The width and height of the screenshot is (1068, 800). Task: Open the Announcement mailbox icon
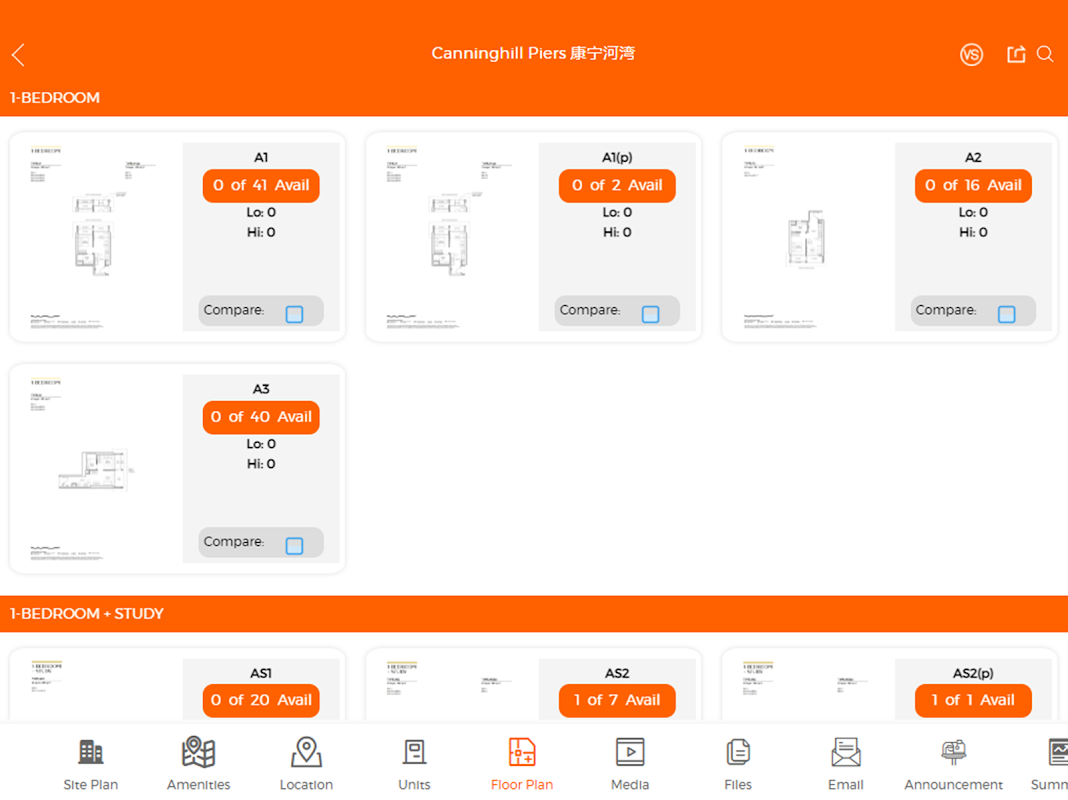point(954,752)
